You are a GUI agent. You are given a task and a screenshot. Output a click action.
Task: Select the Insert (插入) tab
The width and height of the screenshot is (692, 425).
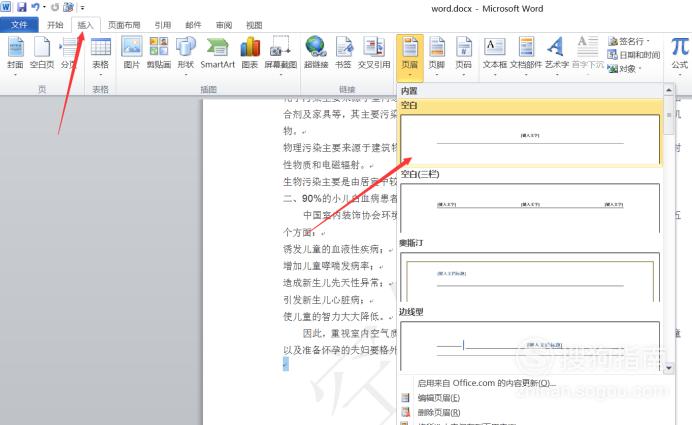click(86, 25)
